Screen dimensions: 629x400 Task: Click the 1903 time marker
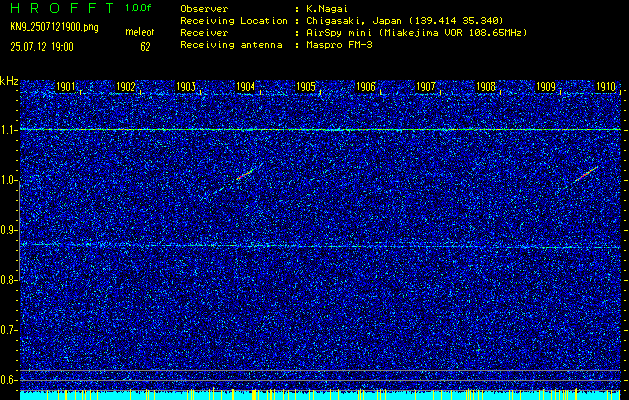[186, 87]
